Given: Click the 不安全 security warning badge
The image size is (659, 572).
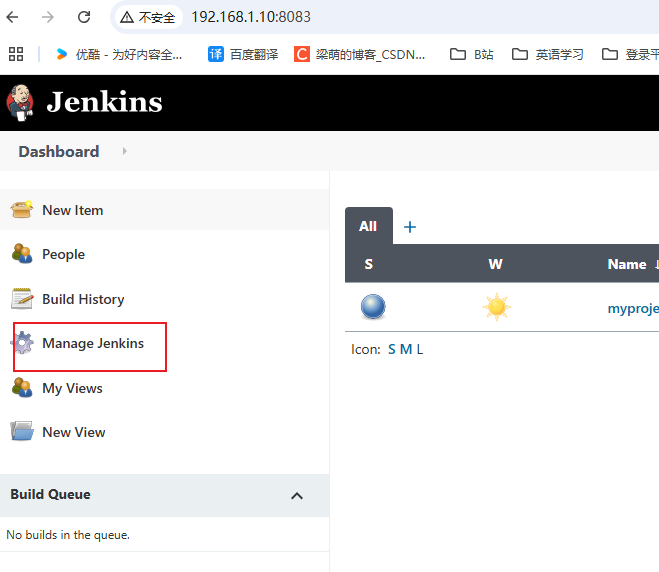Looking at the screenshot, I should (x=148, y=17).
